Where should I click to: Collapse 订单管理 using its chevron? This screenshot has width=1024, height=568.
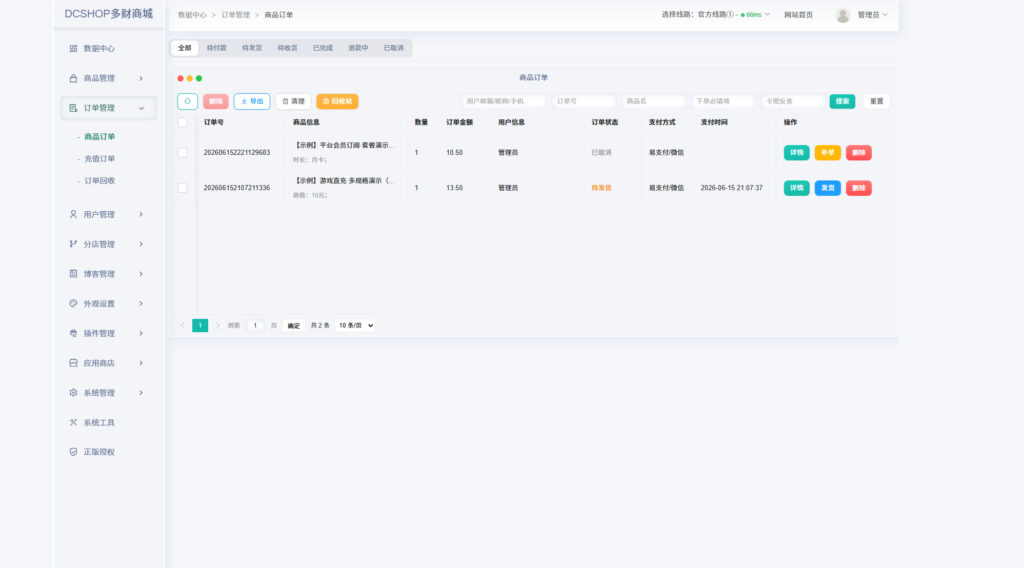click(x=141, y=108)
